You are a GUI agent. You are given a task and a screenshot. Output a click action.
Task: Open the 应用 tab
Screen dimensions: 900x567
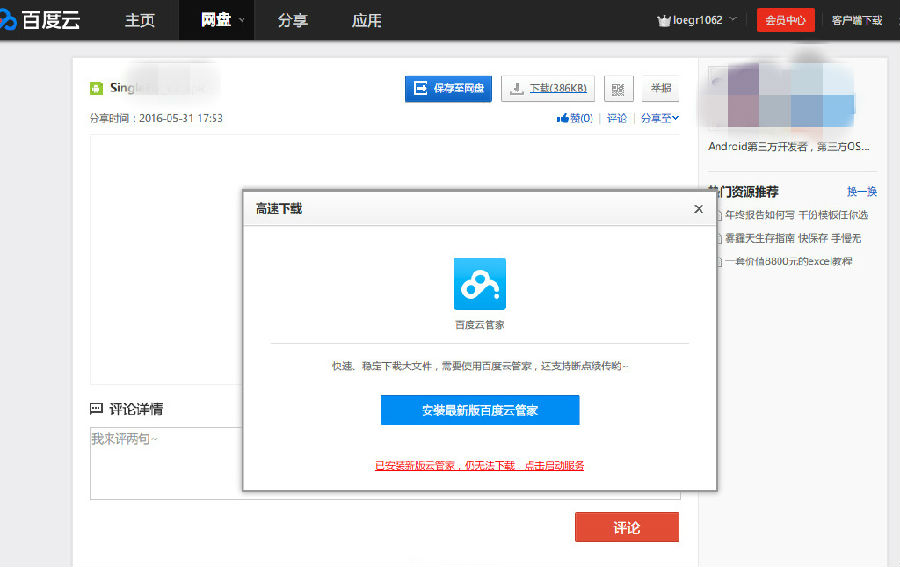pyautogui.click(x=367, y=20)
